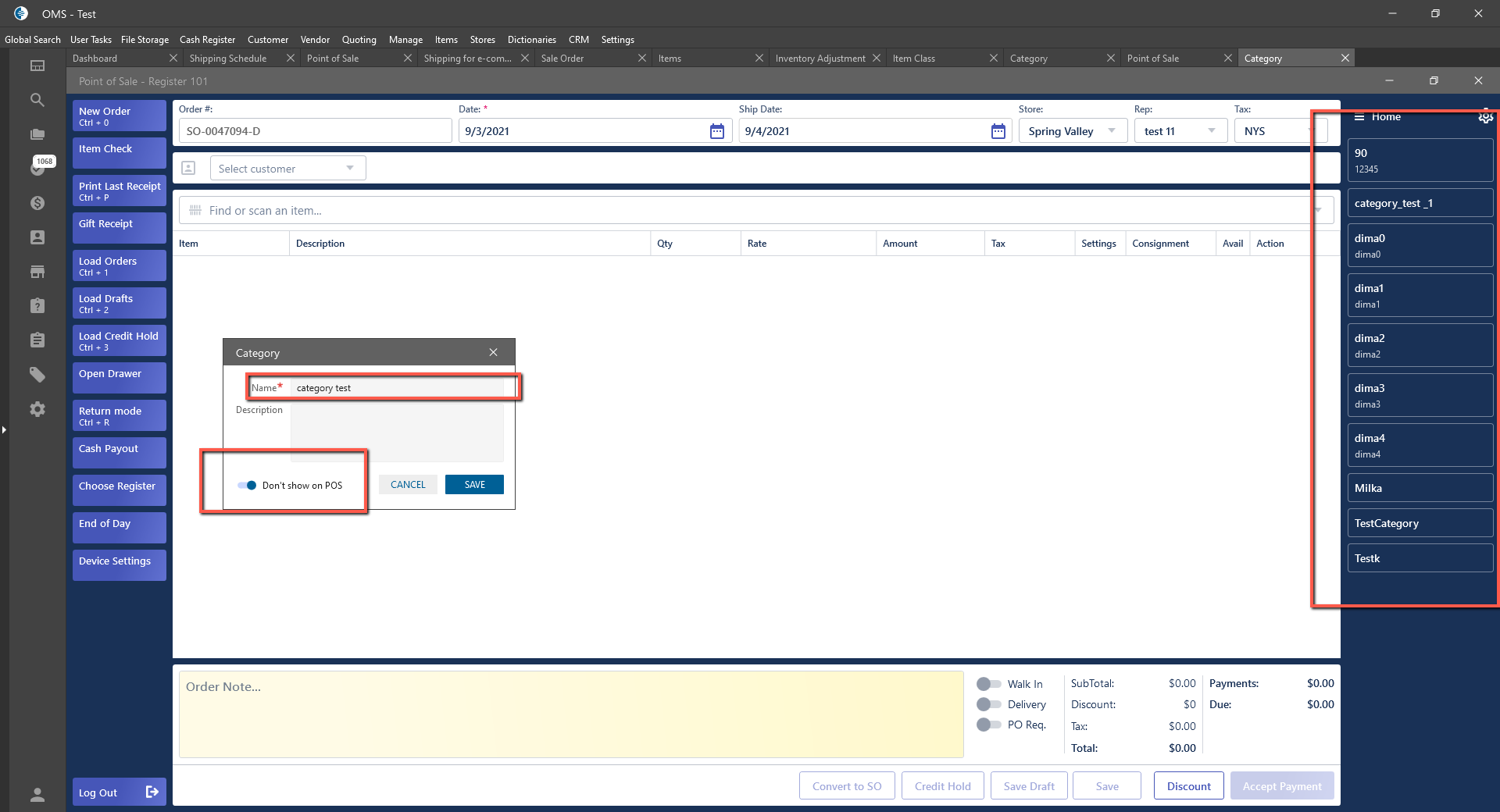Open category panel settings gear icon
The width and height of the screenshot is (1500, 812).
[x=1485, y=117]
